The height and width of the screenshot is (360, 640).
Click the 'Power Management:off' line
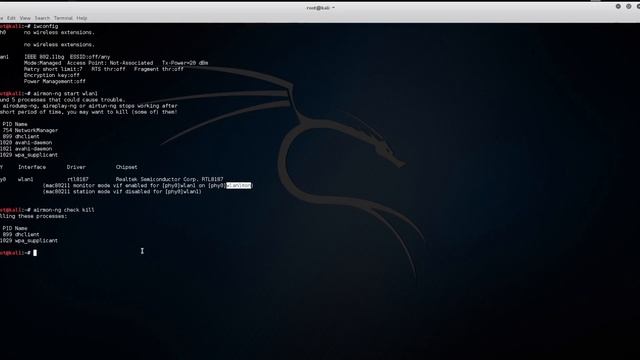tap(55, 81)
